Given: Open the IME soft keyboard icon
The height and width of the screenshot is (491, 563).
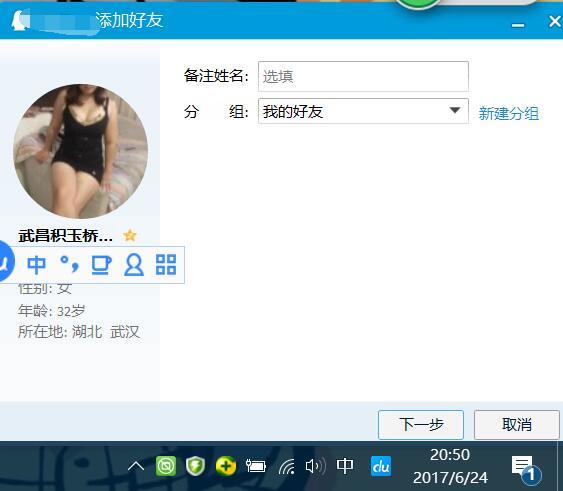Looking at the screenshot, I should pyautogui.click(x=101, y=265).
